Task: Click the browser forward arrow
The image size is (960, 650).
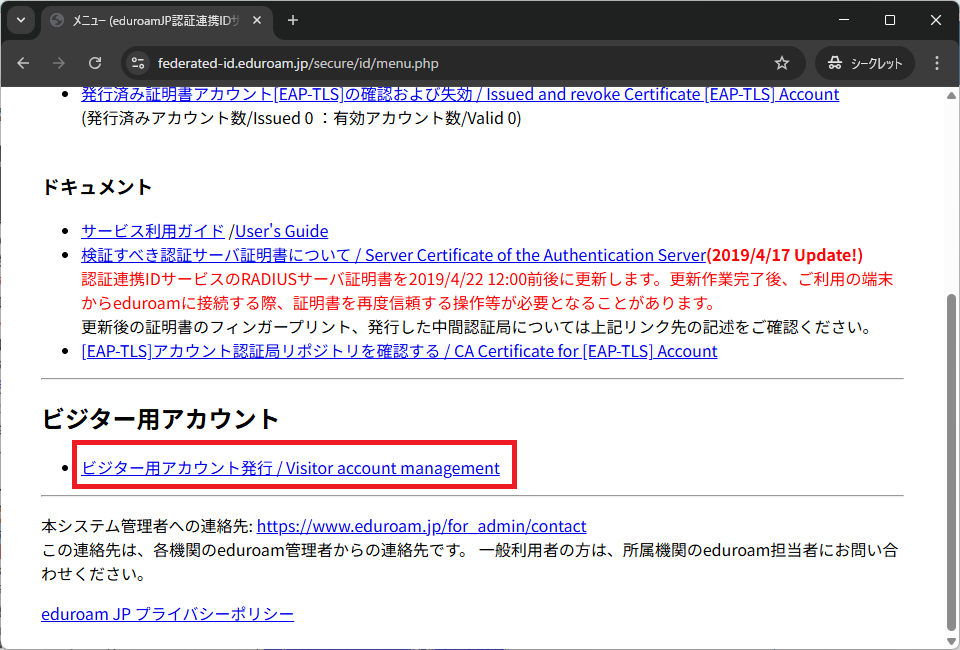Action: 59,63
